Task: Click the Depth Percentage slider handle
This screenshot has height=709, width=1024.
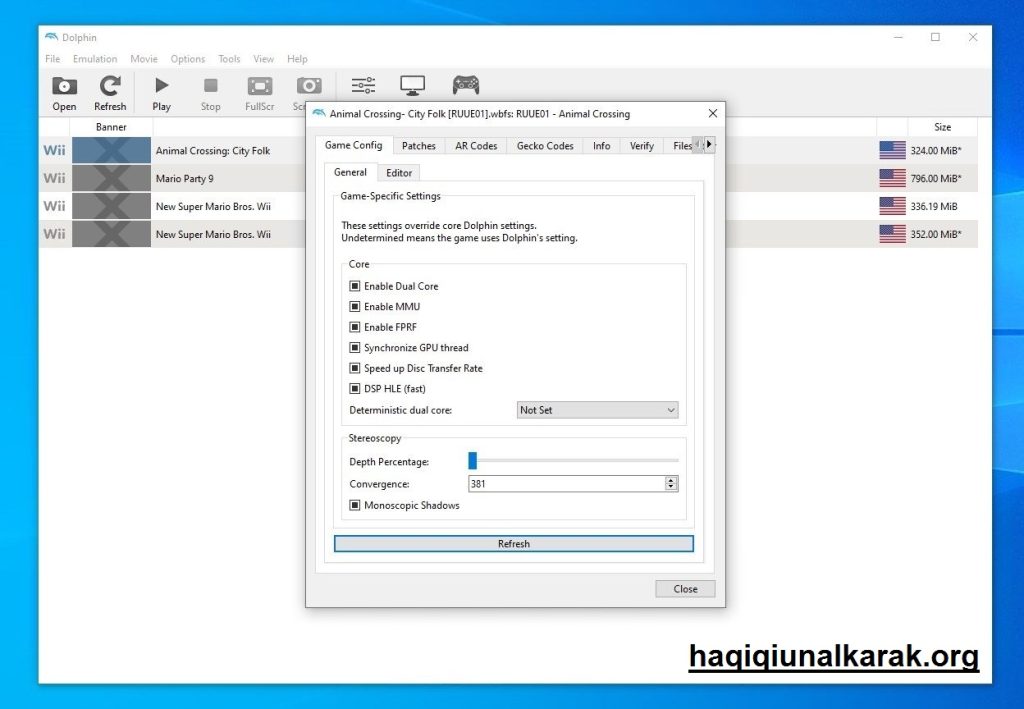Action: (x=473, y=461)
